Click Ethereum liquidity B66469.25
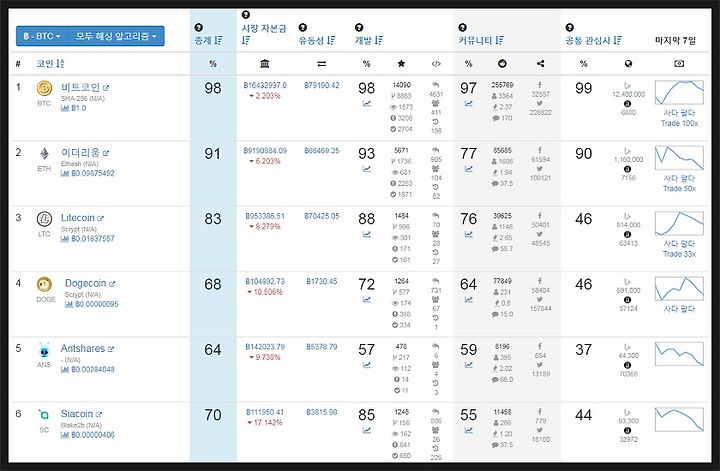This screenshot has height=471, width=720. coord(321,151)
